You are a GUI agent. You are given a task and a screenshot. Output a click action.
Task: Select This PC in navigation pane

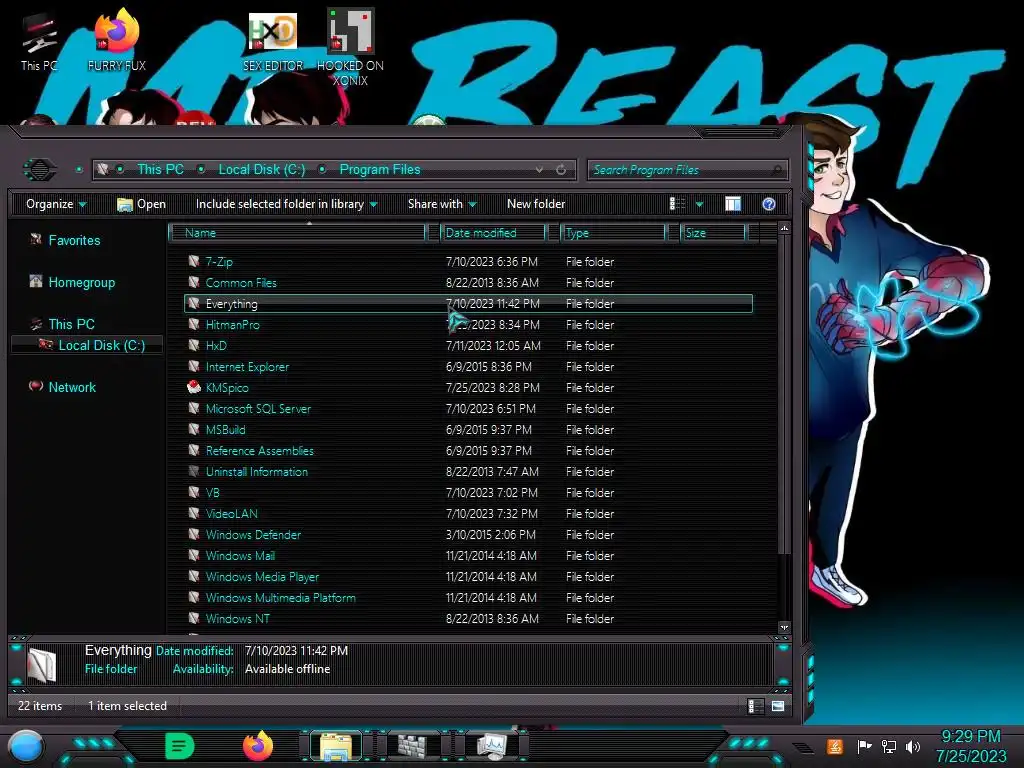pos(63,324)
